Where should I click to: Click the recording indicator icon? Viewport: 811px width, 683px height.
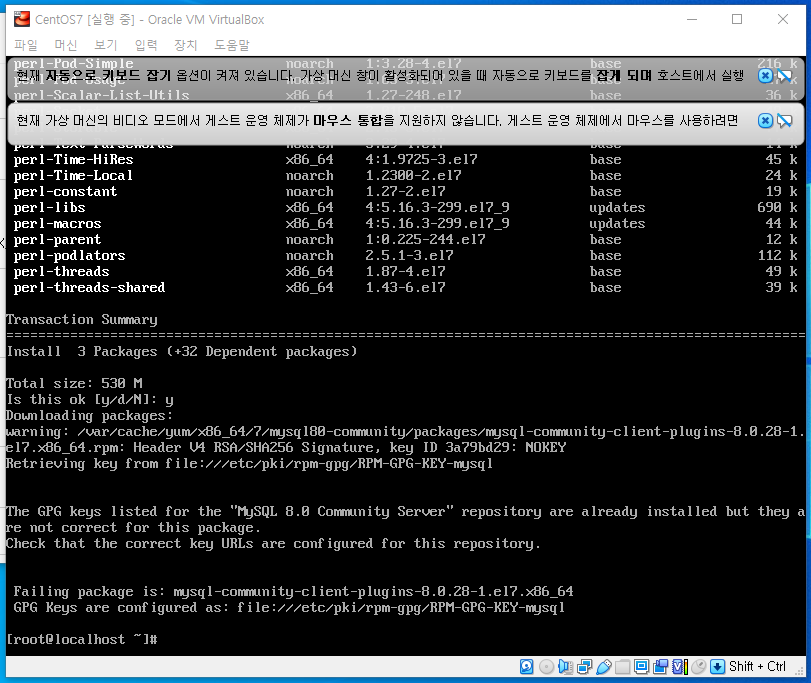pos(660,667)
